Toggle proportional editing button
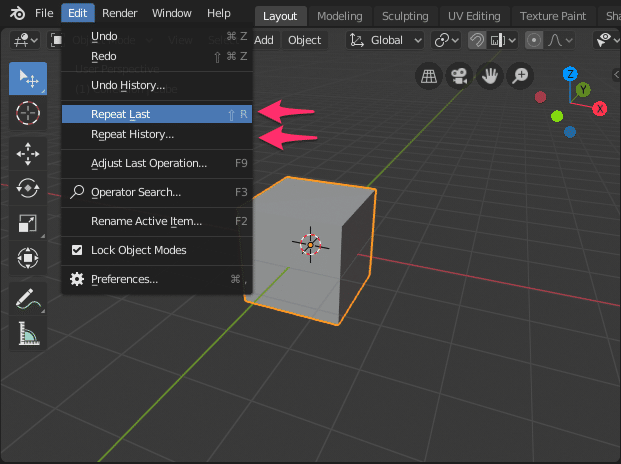The height and width of the screenshot is (464, 621). (534, 40)
